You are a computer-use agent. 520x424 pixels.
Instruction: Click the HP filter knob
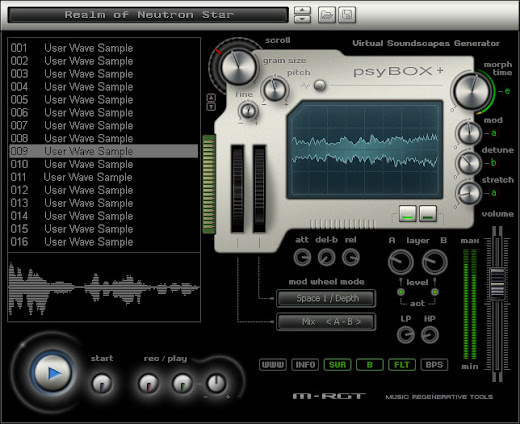pyautogui.click(x=430, y=335)
